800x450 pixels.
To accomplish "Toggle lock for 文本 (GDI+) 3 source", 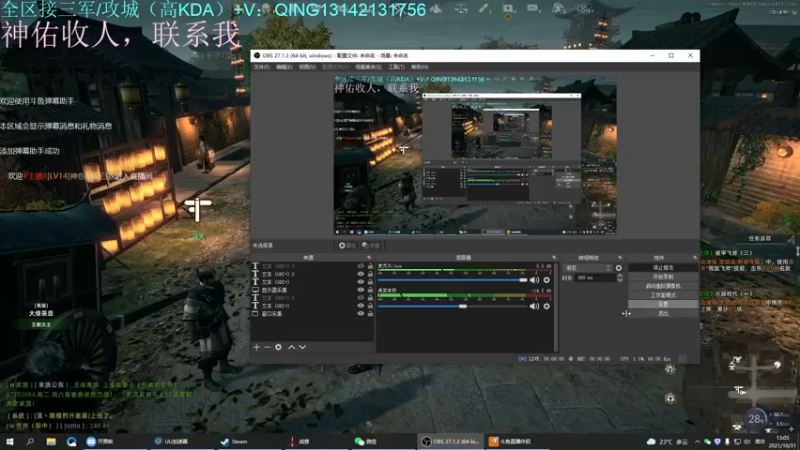I will click(370, 266).
